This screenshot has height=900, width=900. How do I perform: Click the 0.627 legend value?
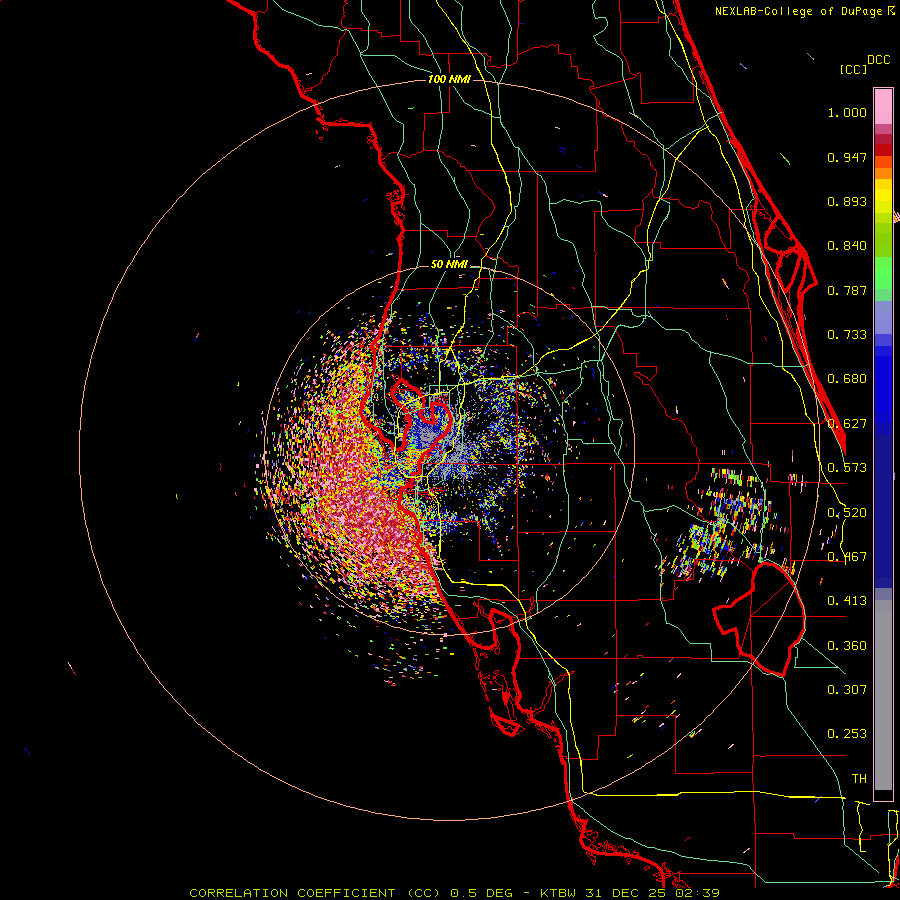(x=847, y=424)
